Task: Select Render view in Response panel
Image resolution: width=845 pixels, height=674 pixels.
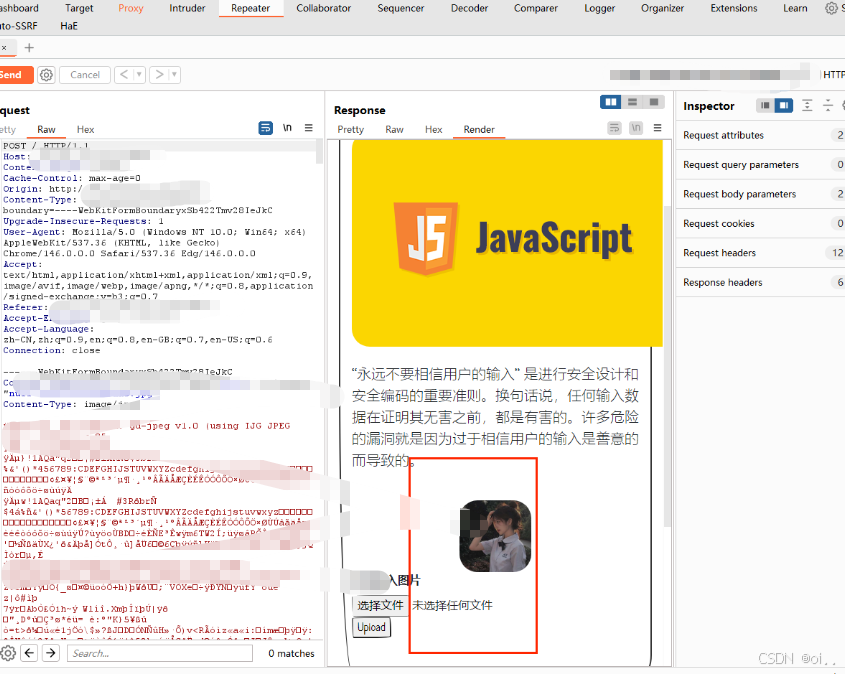Action: (479, 129)
